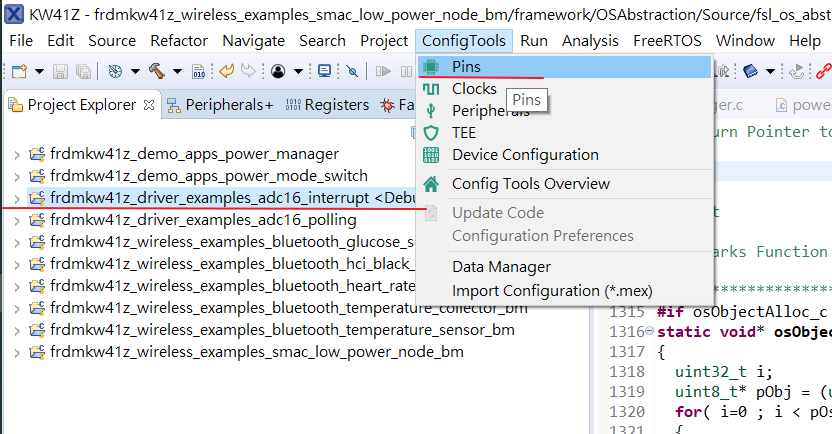Click the green chip Pins menu icon

click(x=431, y=67)
